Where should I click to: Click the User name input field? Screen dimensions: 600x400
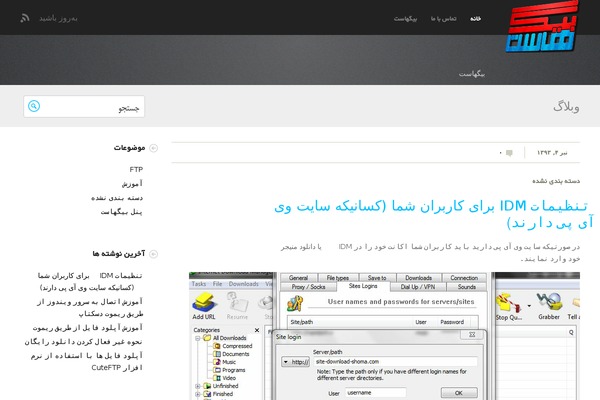[375, 393]
